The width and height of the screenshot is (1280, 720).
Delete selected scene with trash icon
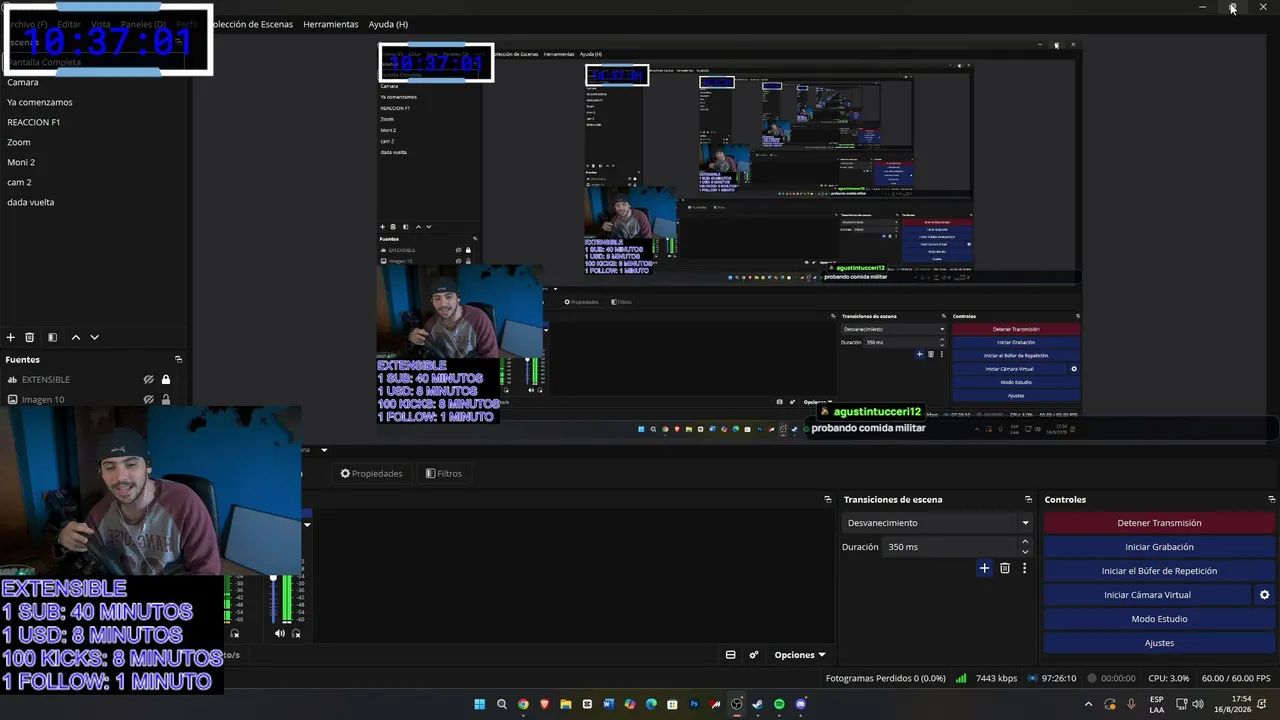click(x=30, y=338)
